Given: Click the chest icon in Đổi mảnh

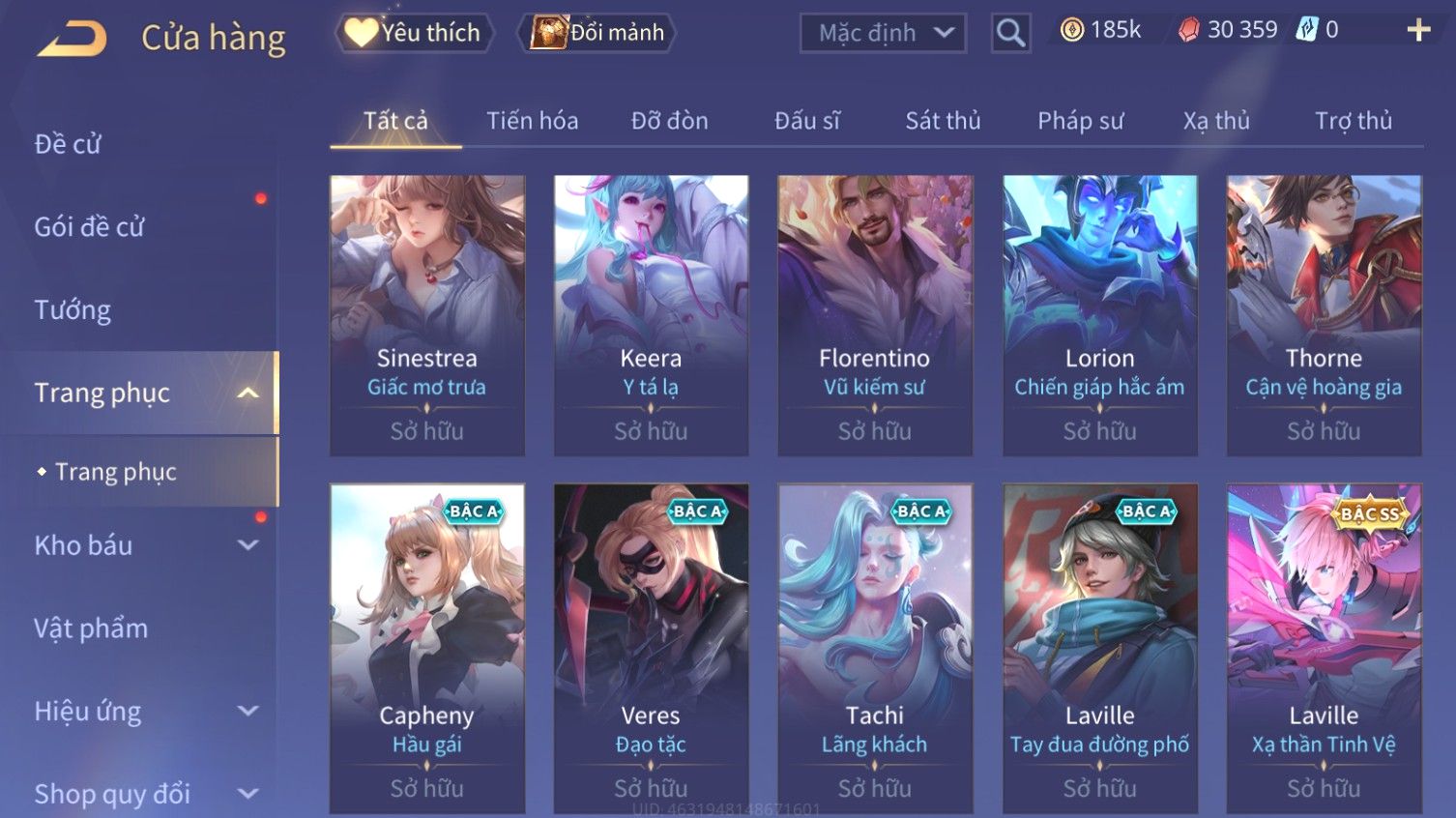Looking at the screenshot, I should pyautogui.click(x=548, y=33).
